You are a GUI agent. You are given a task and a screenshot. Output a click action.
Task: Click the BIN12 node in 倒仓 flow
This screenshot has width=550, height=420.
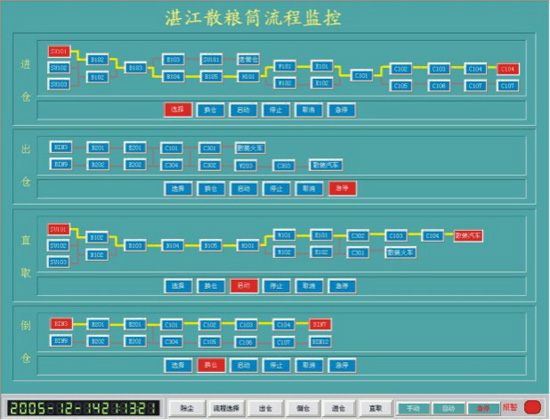(321, 341)
